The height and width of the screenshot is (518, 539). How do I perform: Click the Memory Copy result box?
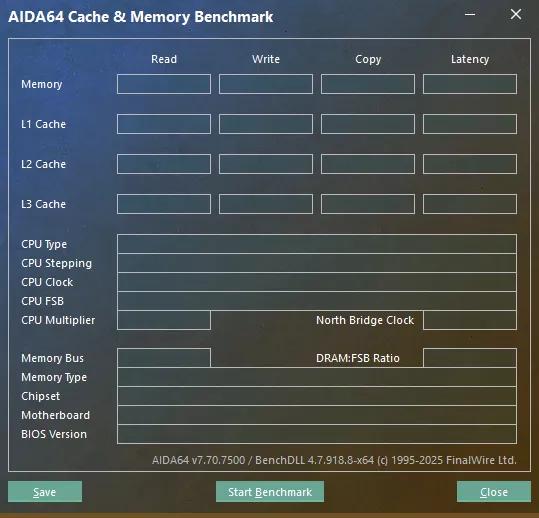coord(368,84)
